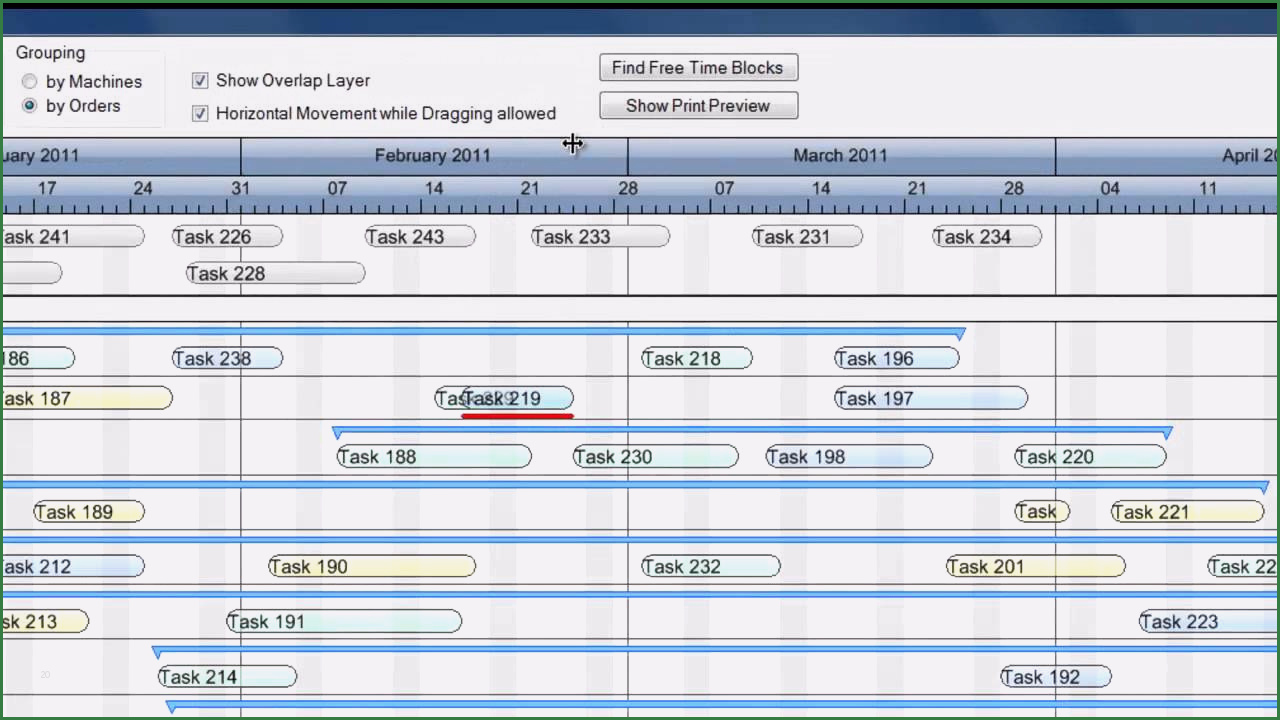Image resolution: width=1280 pixels, height=720 pixels.
Task: Click the March 2011 month header
Action: point(840,156)
